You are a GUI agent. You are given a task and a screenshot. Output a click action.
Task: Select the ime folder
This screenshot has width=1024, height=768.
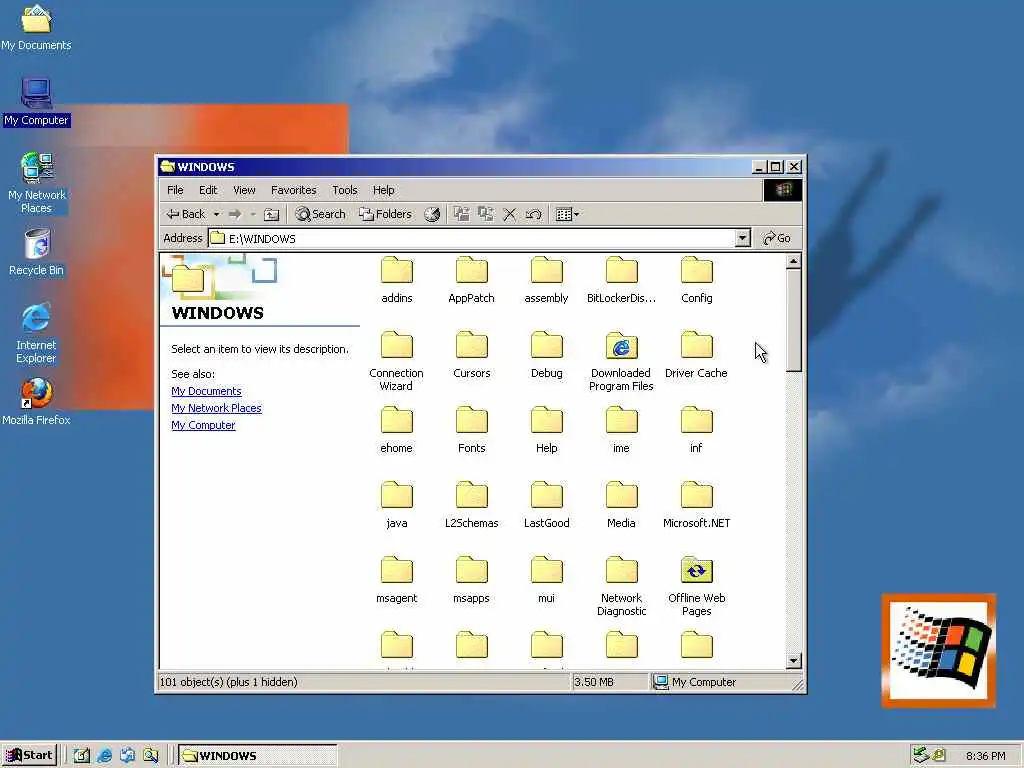point(621,430)
